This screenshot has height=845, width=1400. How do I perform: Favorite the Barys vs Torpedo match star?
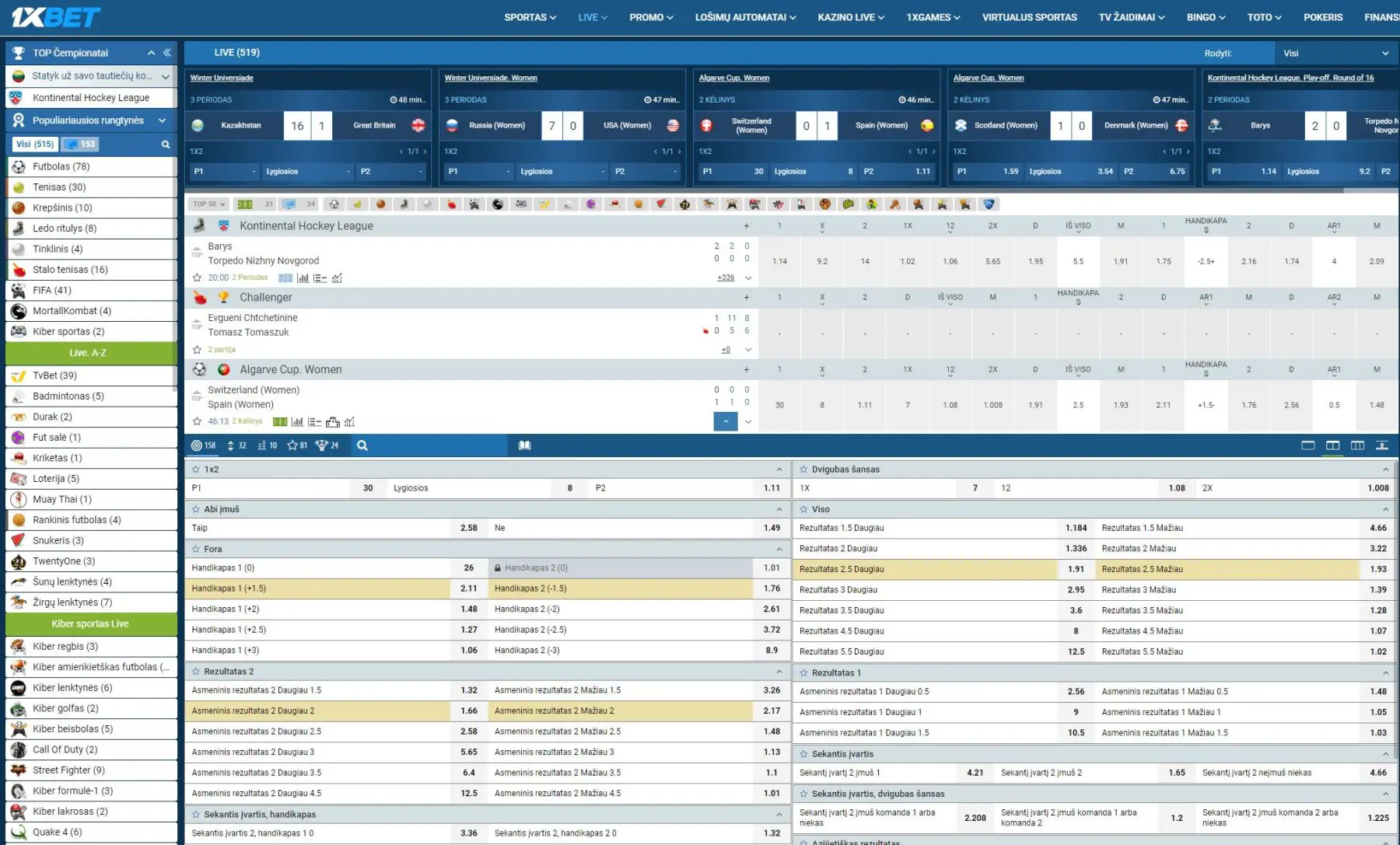coord(197,278)
